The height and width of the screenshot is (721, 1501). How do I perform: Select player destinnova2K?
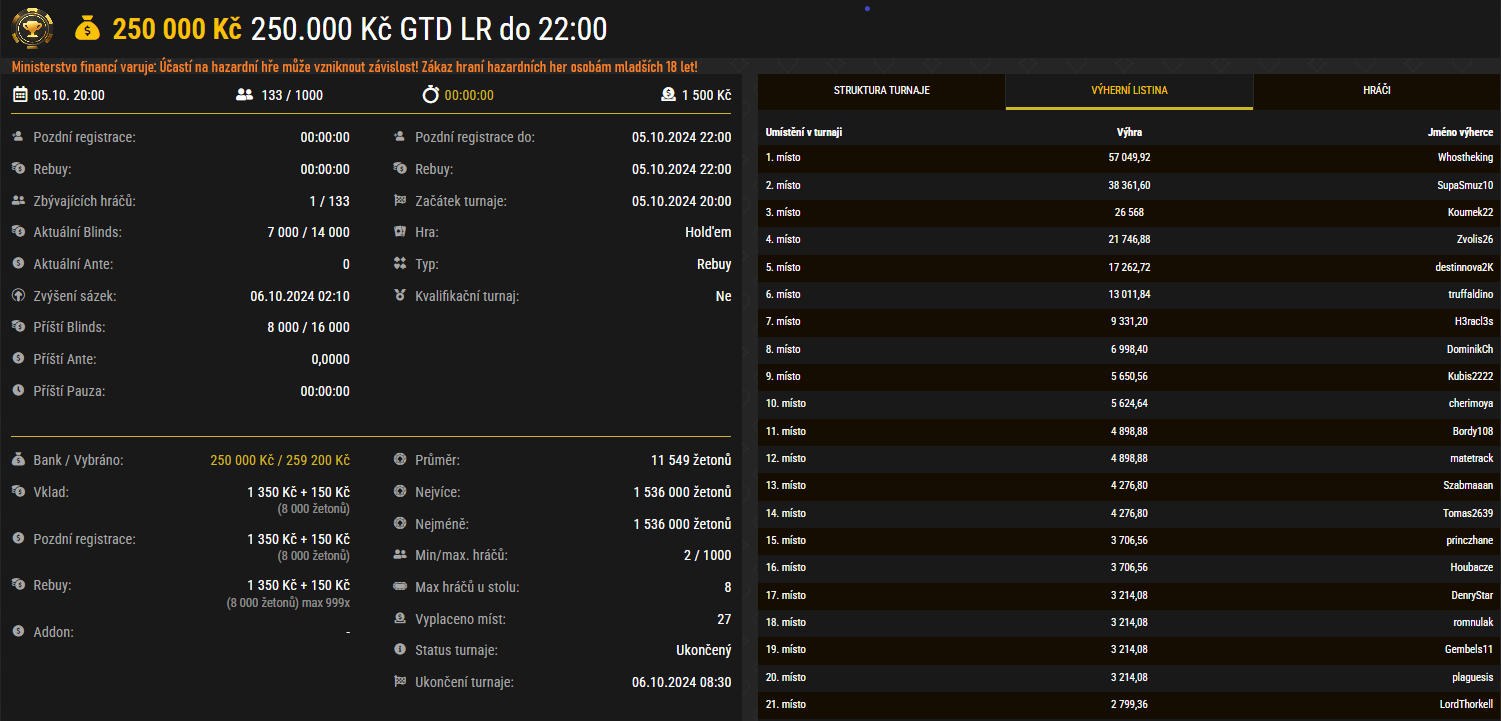tap(1464, 267)
